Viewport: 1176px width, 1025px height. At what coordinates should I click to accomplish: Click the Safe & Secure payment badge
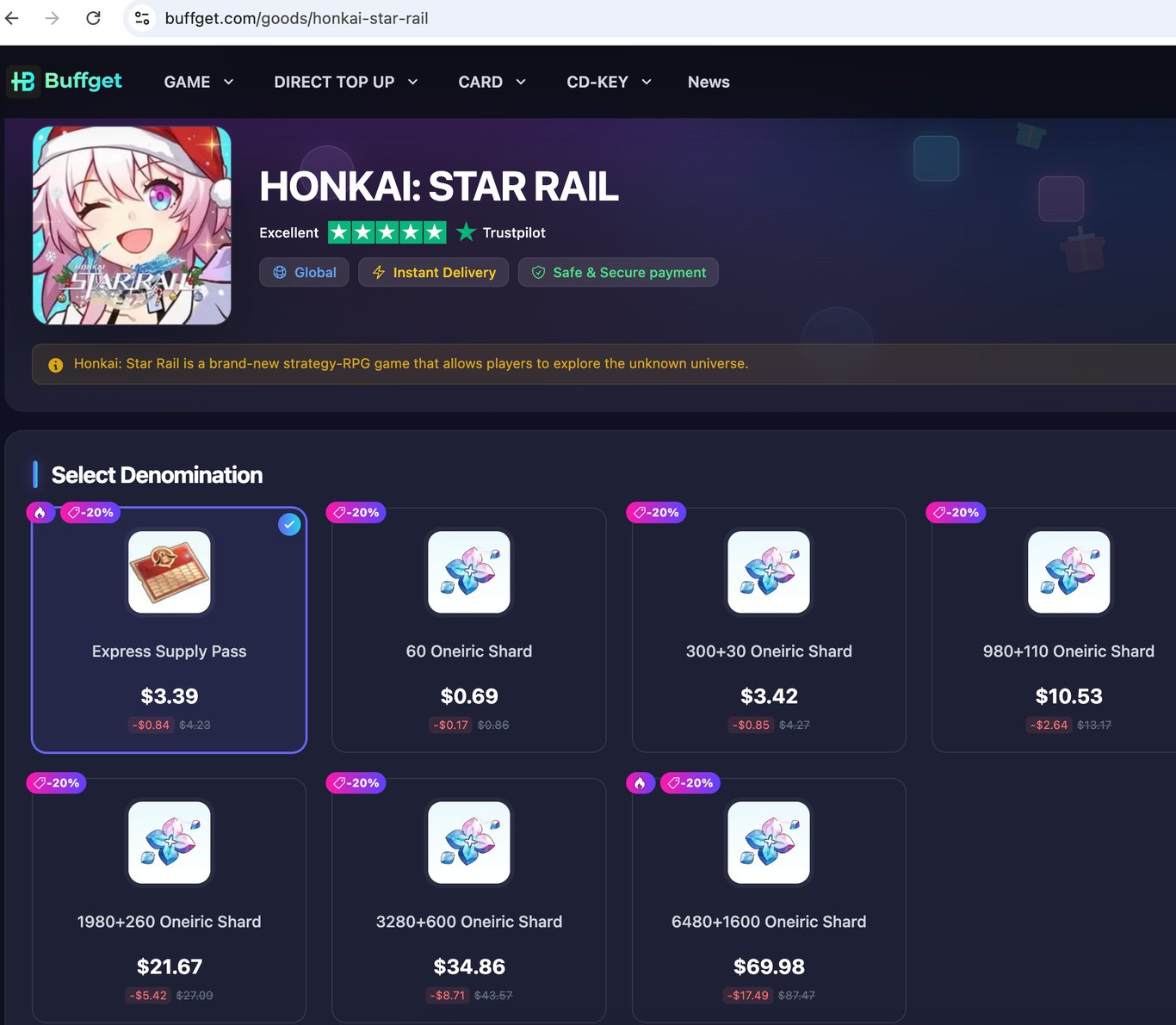618,272
